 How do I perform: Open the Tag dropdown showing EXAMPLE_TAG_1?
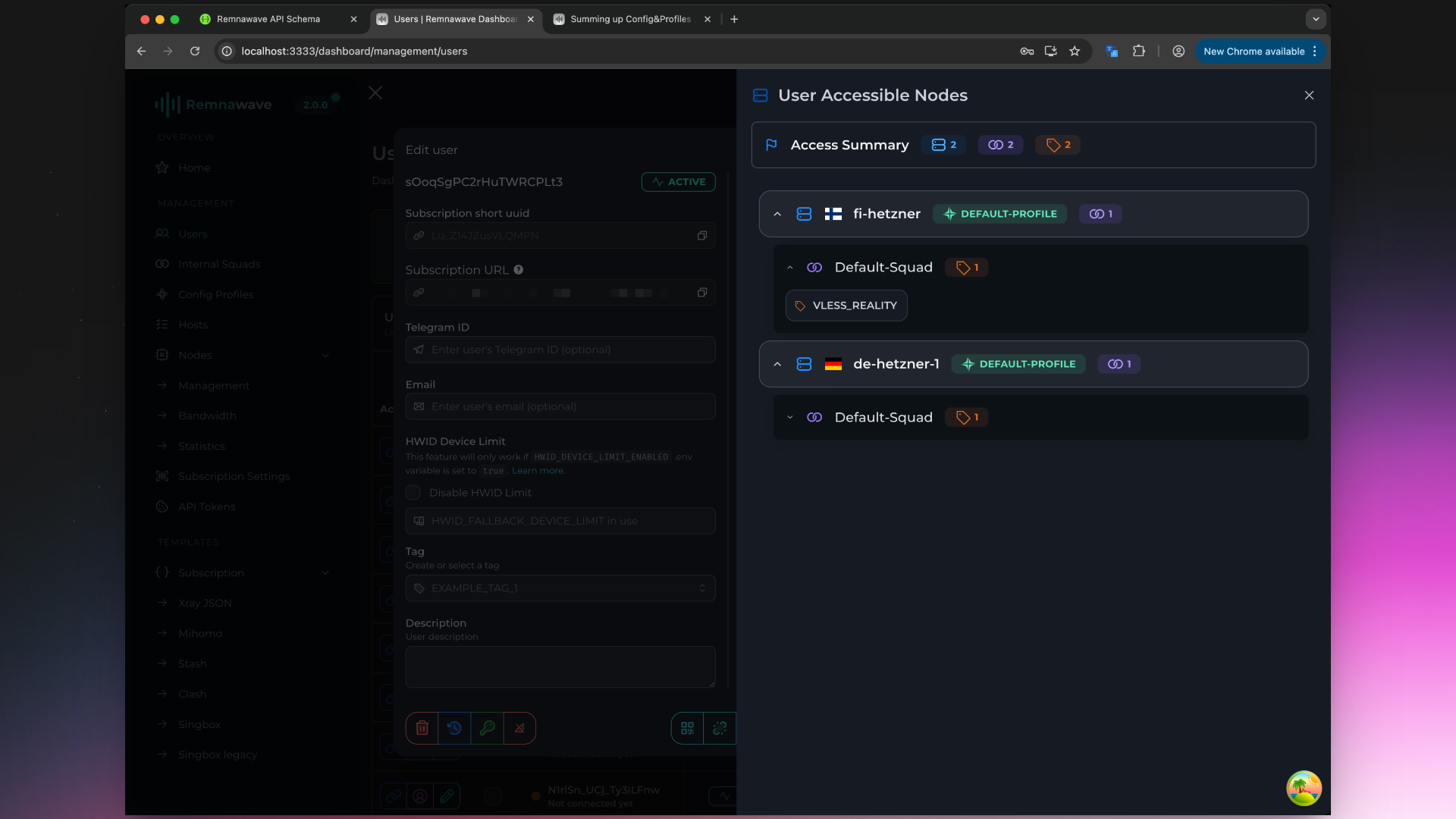[560, 588]
